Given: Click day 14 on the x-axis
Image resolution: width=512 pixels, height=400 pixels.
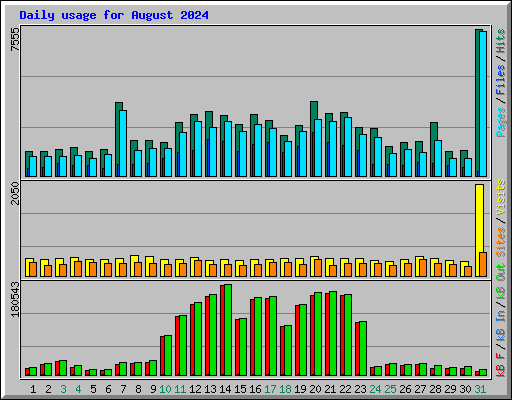Looking at the screenshot, I should click(225, 389).
